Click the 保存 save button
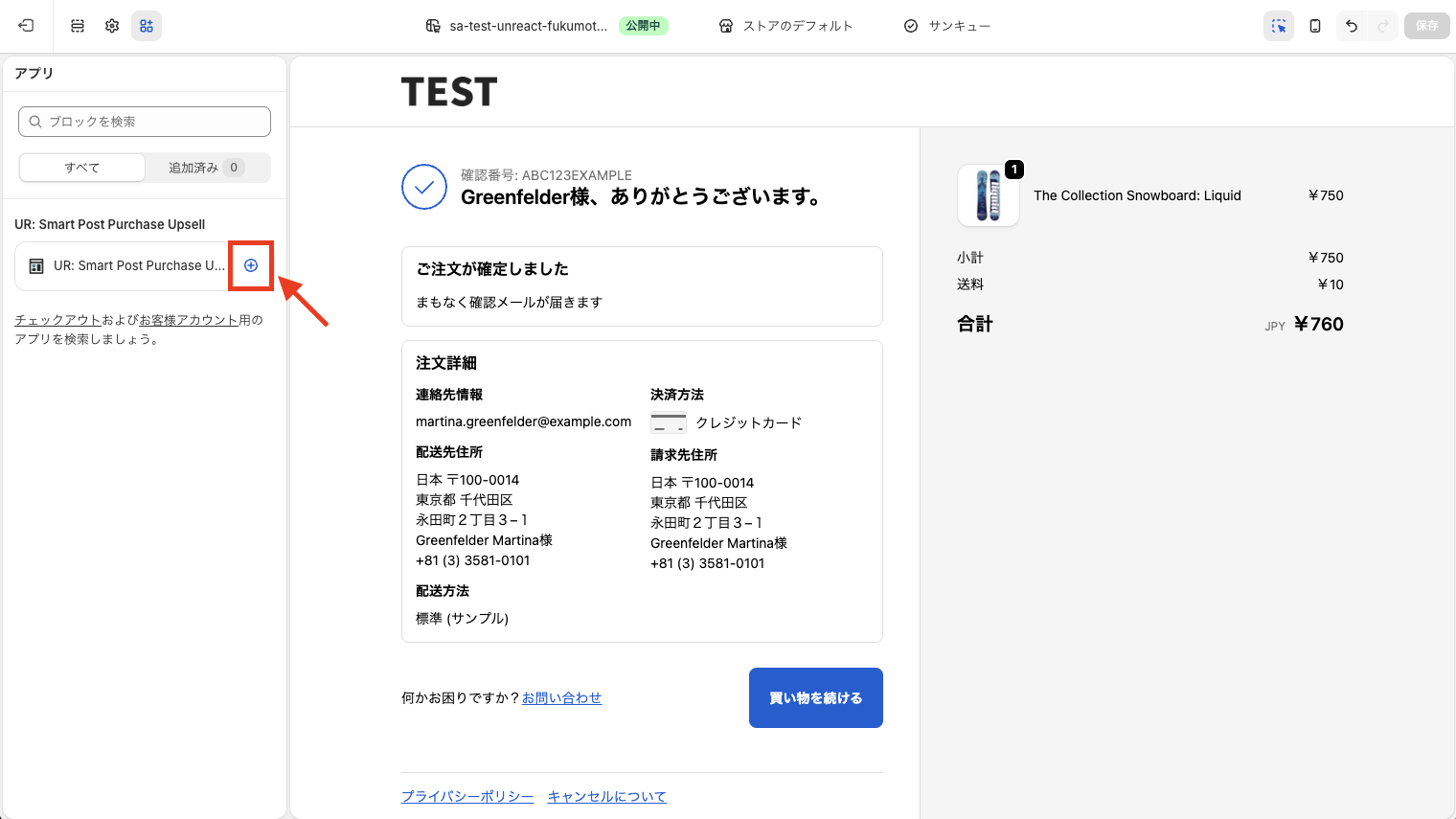 point(1426,26)
